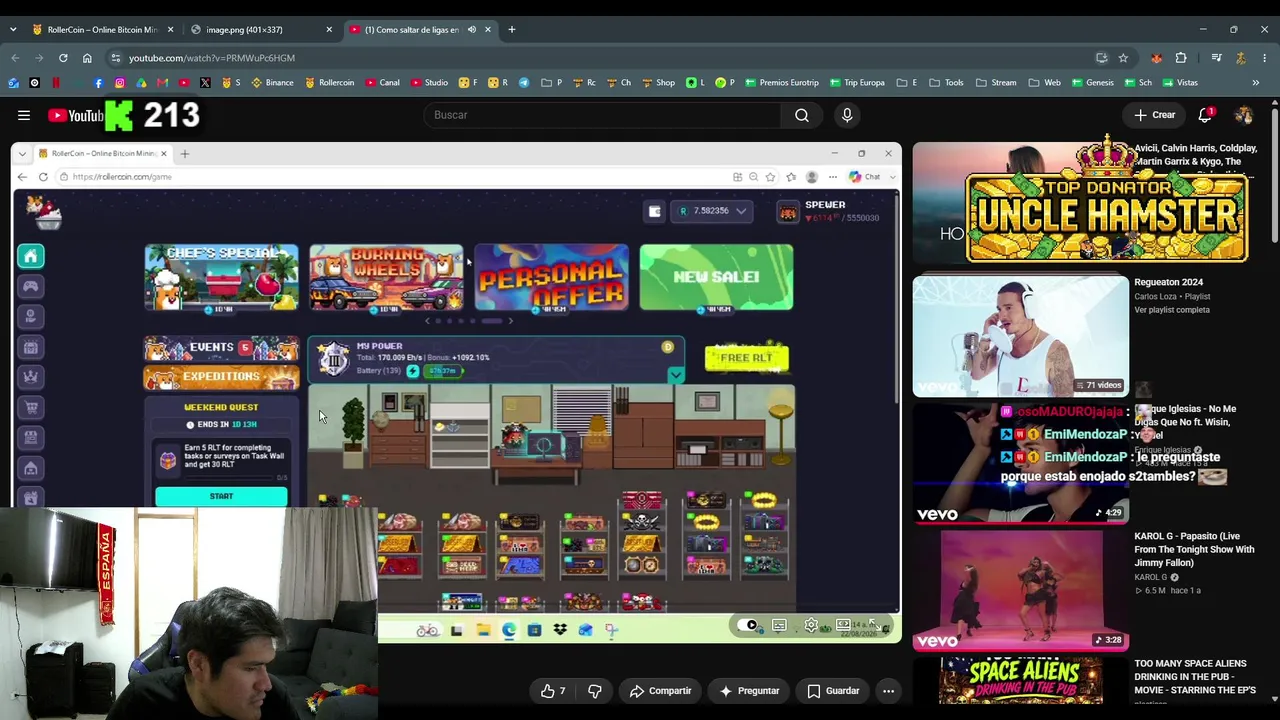
Task: Open the New Sale banner
Action: tap(716, 277)
